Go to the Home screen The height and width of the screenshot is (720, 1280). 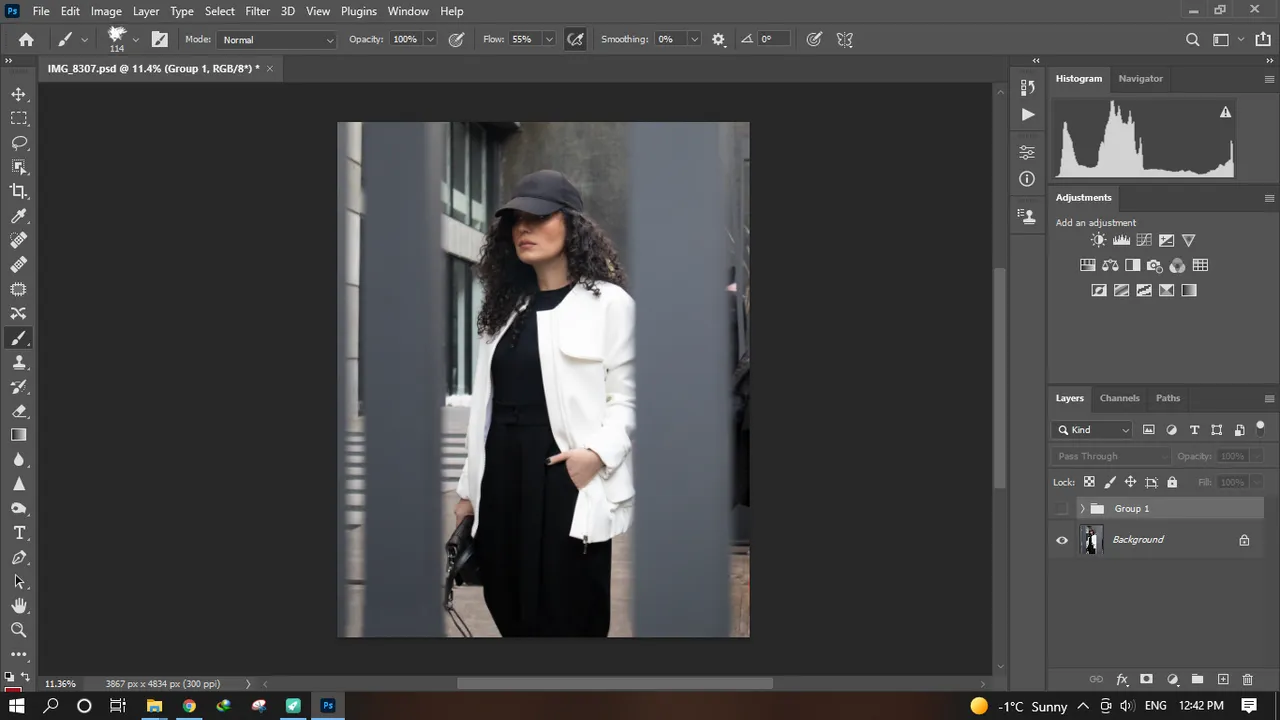[26, 40]
